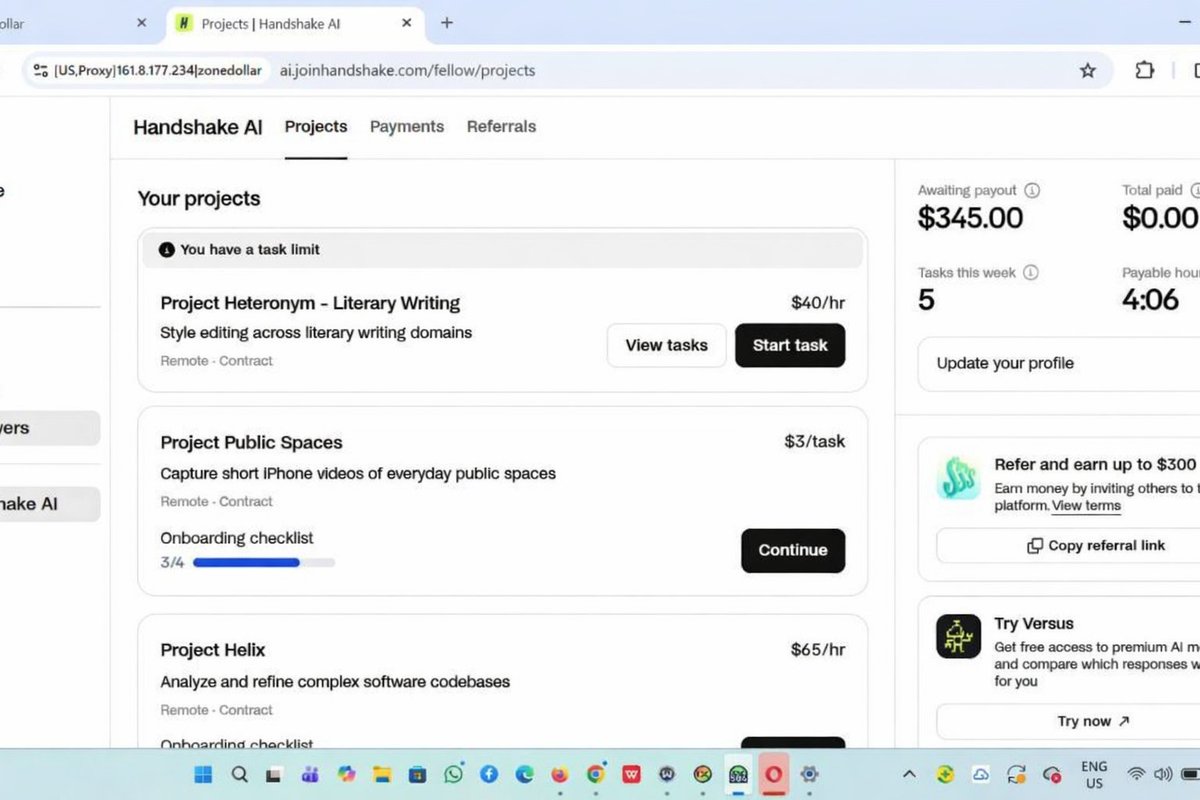
Task: Open Google Chrome from the taskbar
Action: 596,774
